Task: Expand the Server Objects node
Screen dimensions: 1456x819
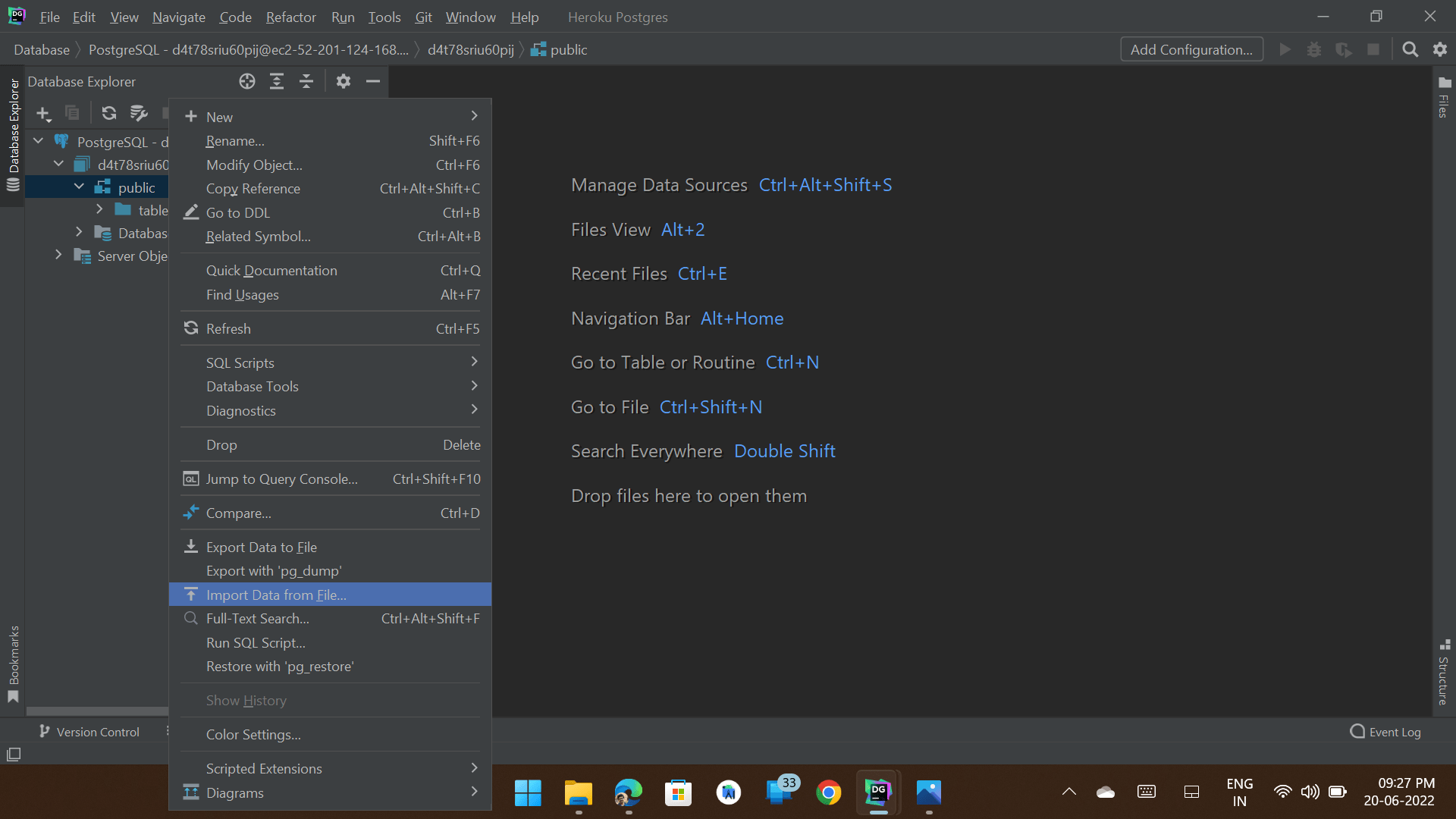Action: click(58, 256)
